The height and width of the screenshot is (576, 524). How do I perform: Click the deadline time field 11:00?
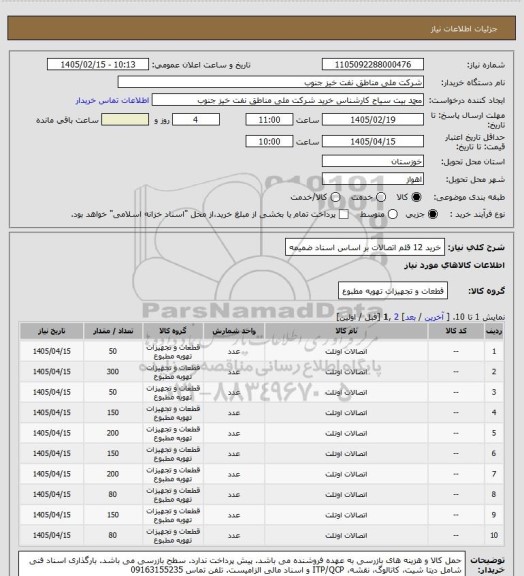click(269, 120)
